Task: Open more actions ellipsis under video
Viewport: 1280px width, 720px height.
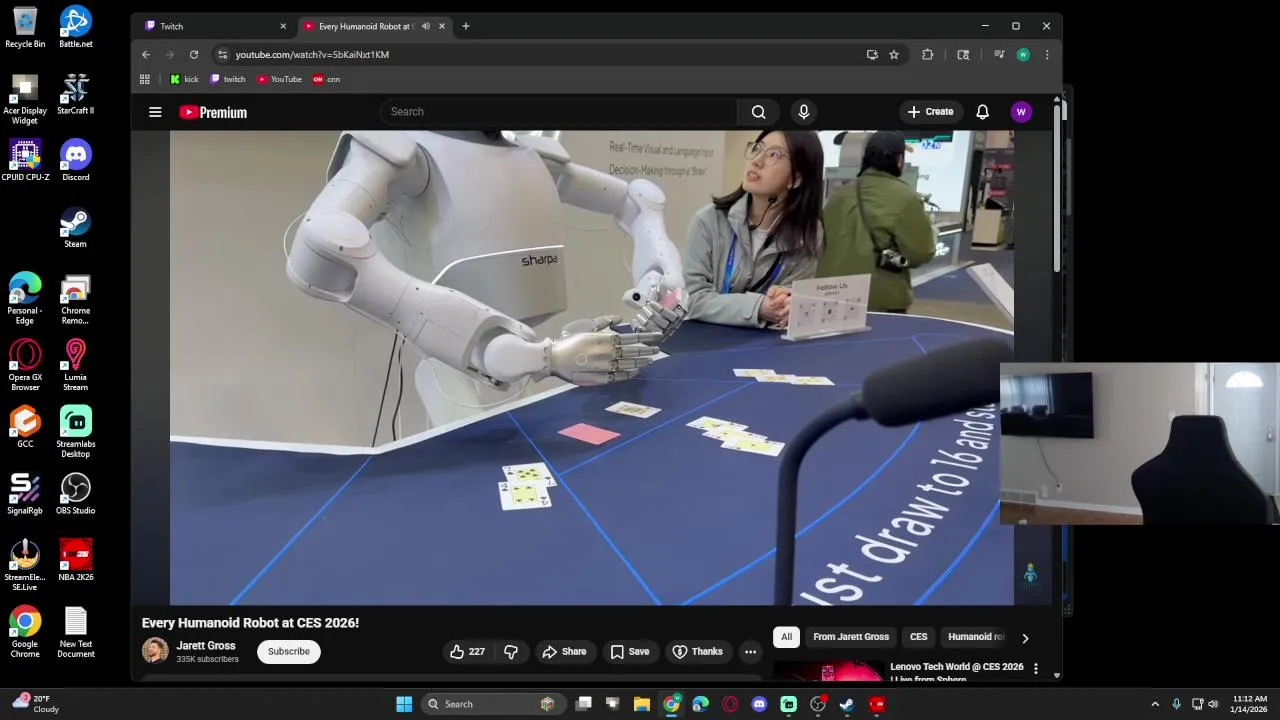Action: 750,652
